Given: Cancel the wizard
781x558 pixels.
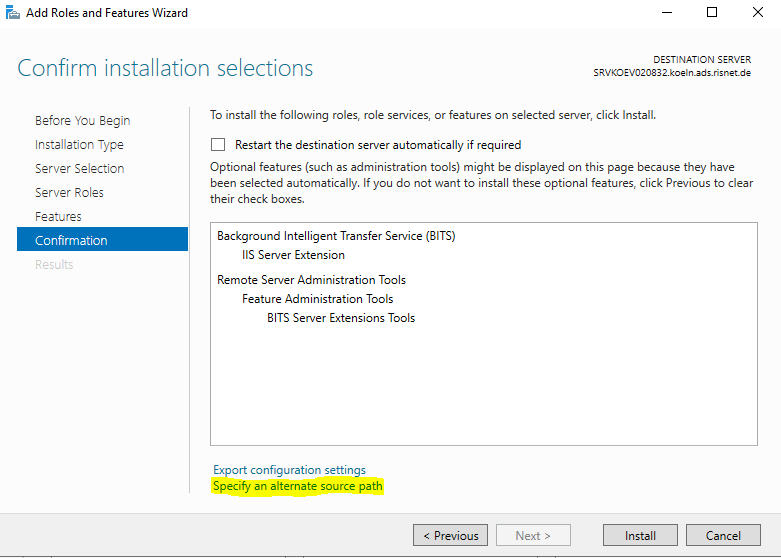Looking at the screenshot, I should tap(723, 536).
